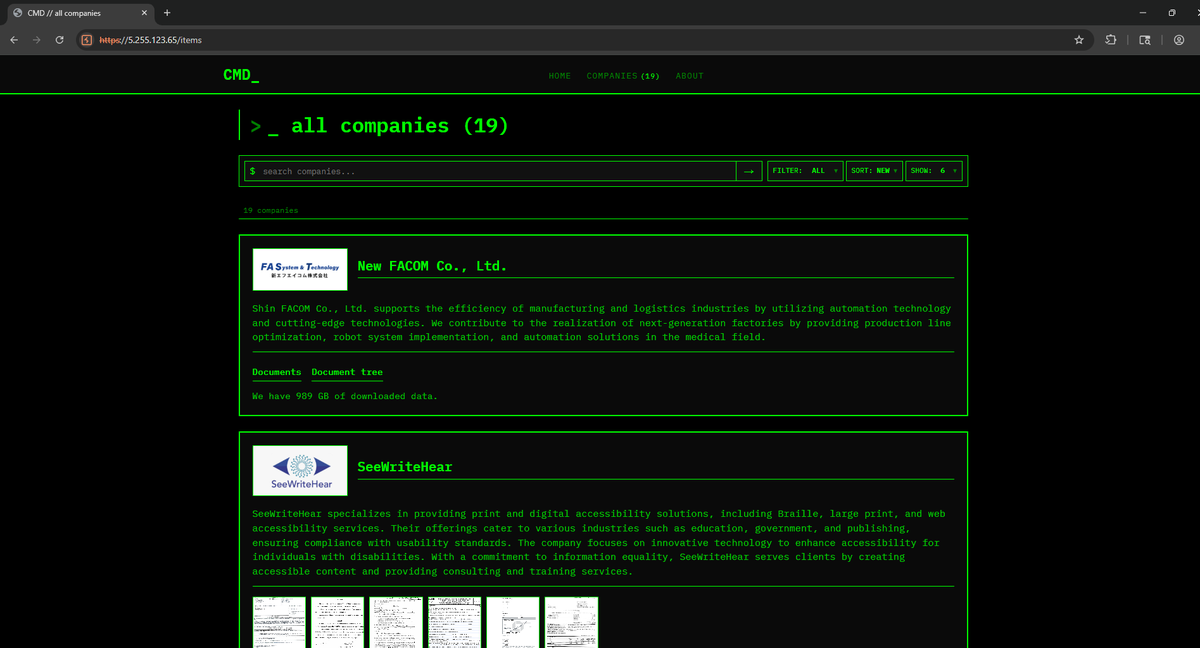Expand the SORT: NEW dropdown
The height and width of the screenshot is (648, 1200).
click(874, 171)
